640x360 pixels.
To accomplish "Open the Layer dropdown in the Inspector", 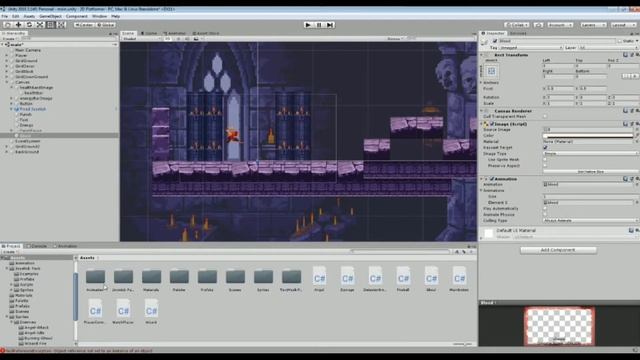I will point(609,48).
